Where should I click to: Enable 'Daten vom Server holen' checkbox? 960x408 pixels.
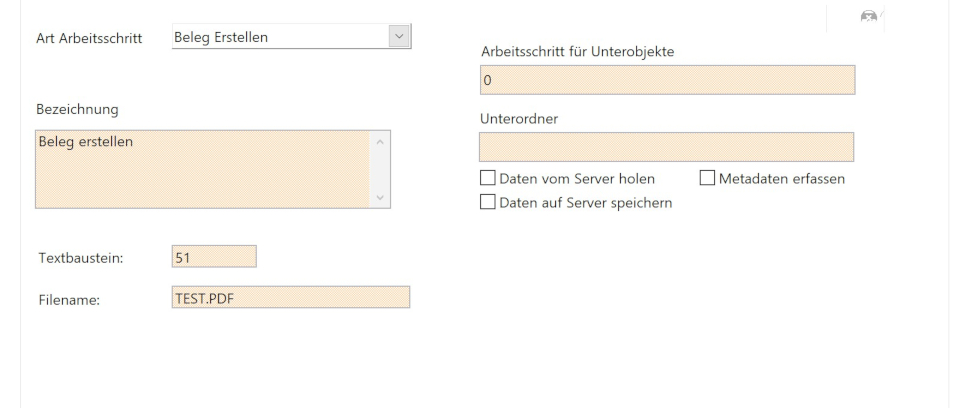[x=488, y=179]
